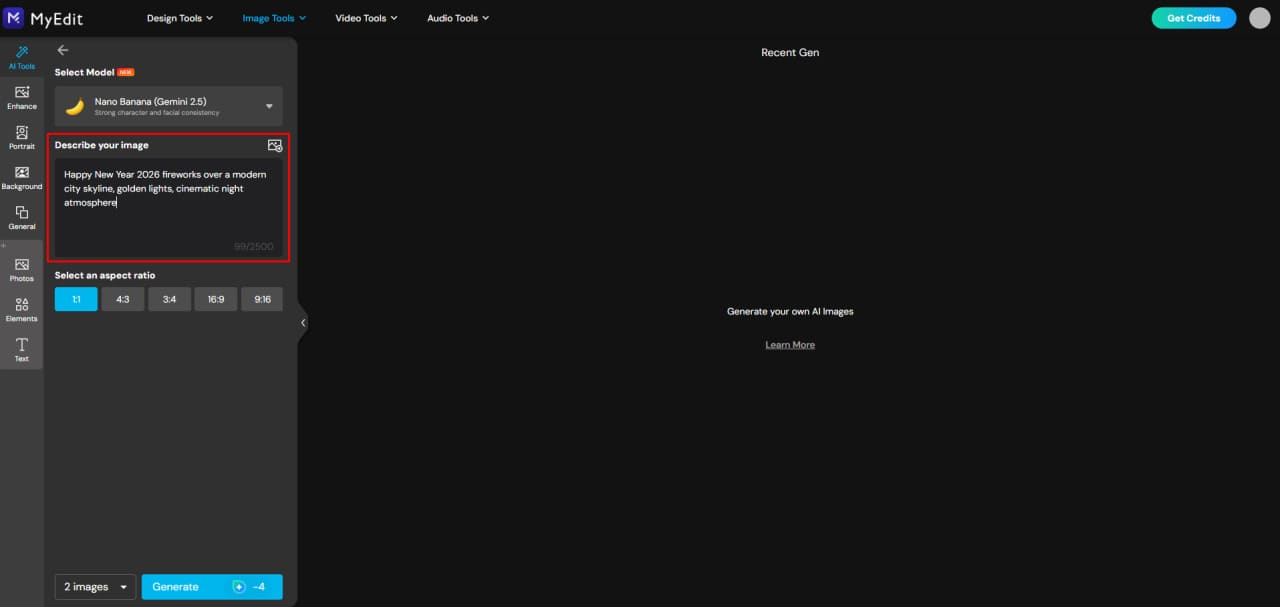
Task: Click the "Generate your own AI Images" text
Action: click(x=790, y=311)
